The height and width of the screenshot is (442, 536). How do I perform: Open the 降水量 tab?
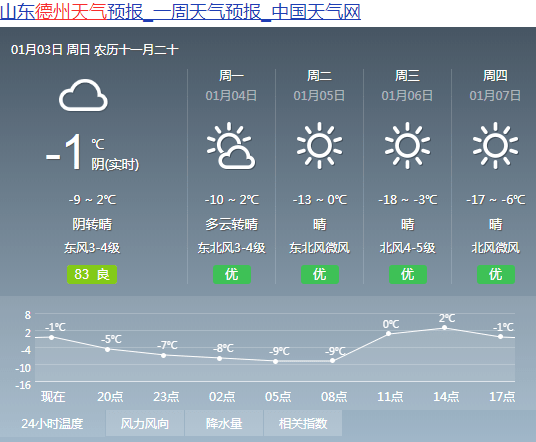(x=224, y=424)
